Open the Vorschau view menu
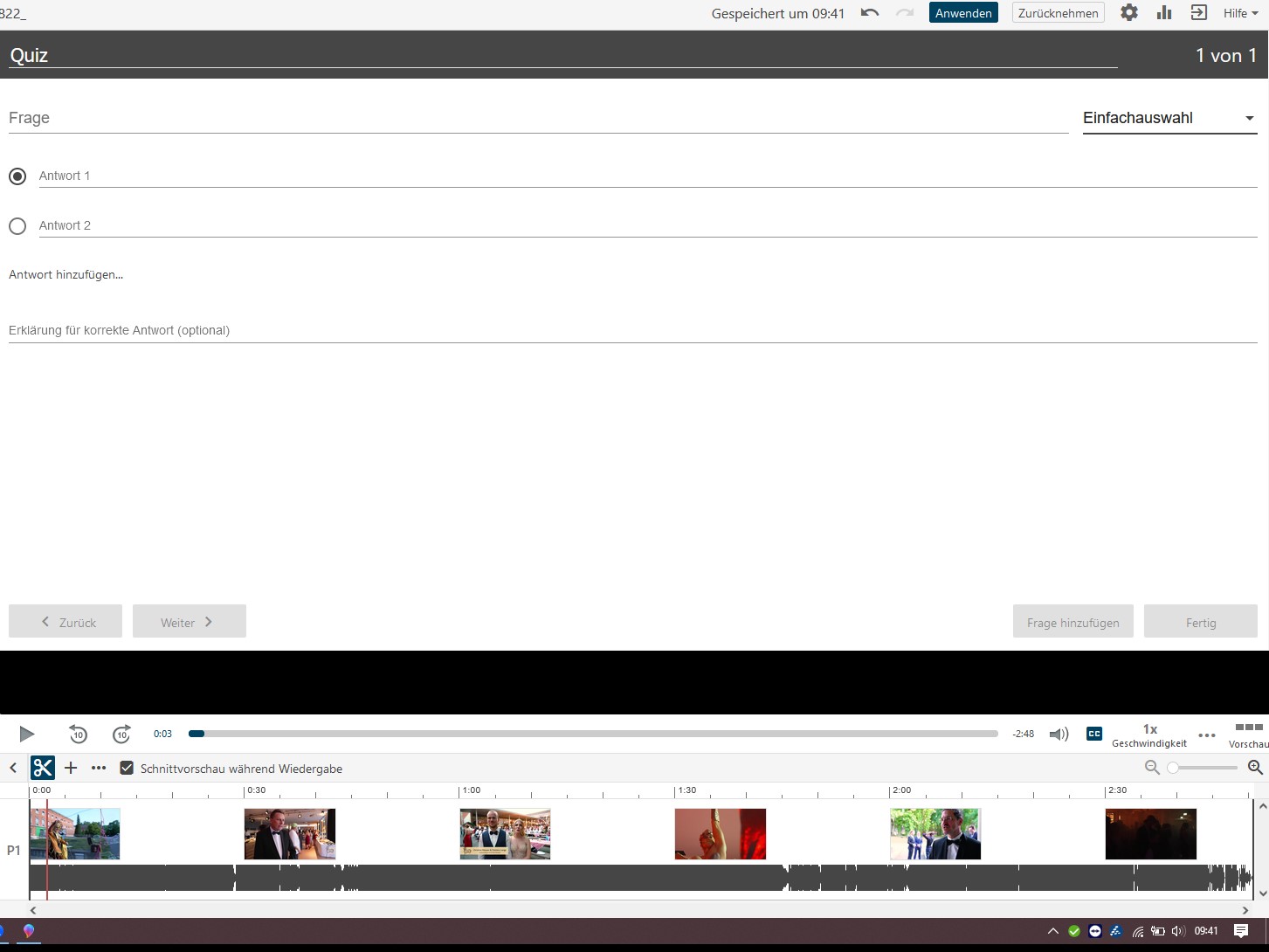 tap(1248, 735)
